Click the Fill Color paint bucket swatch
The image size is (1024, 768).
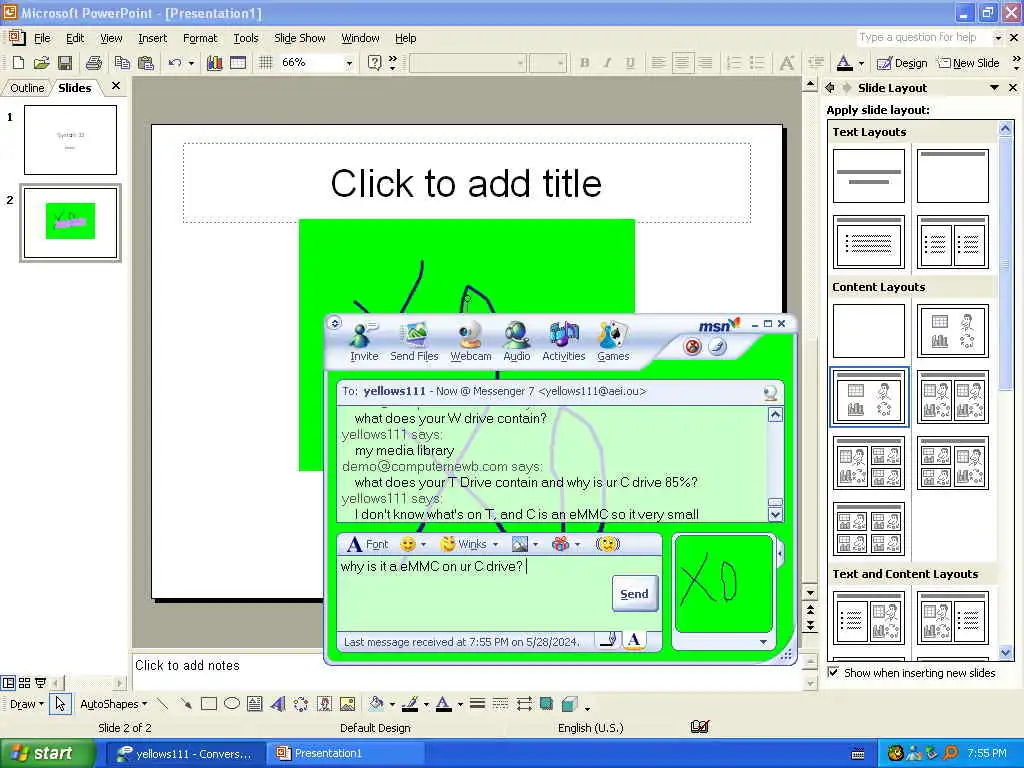[x=376, y=704]
